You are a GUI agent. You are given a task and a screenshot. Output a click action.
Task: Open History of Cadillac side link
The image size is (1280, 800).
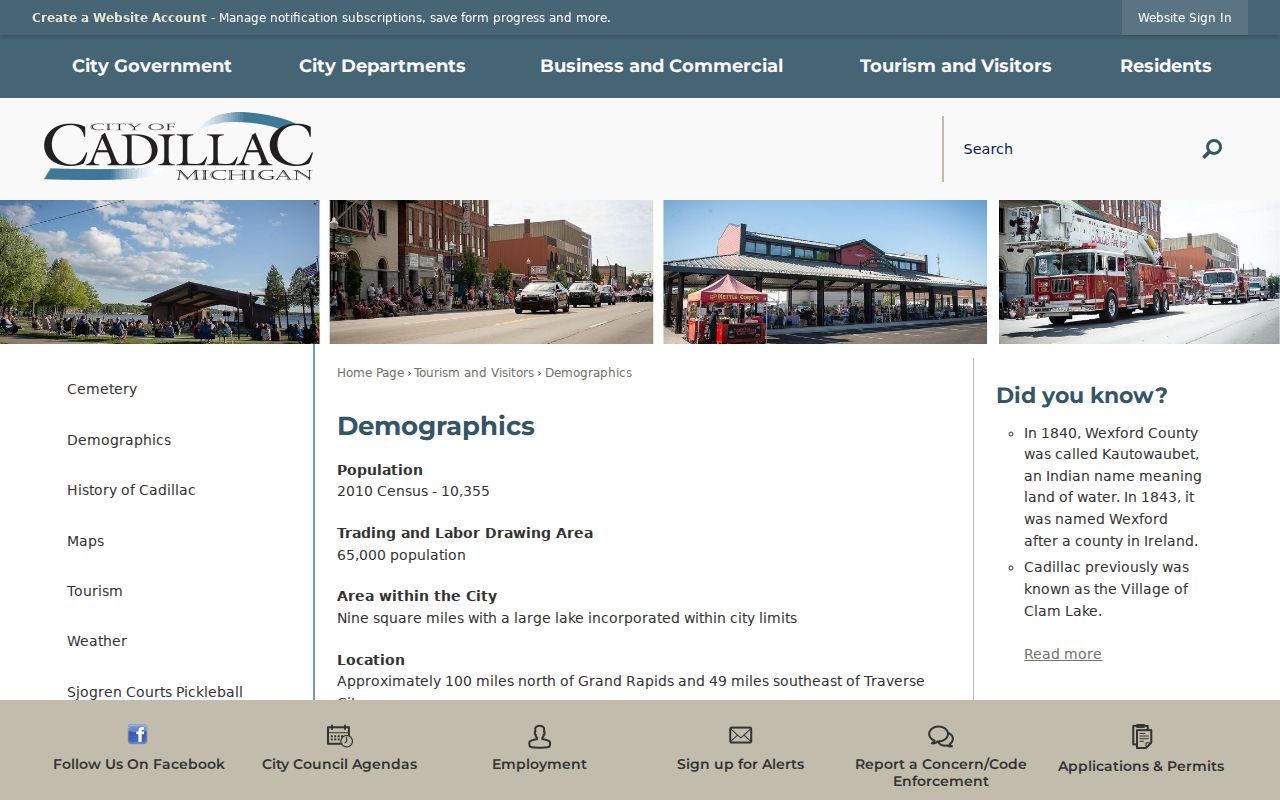[131, 490]
